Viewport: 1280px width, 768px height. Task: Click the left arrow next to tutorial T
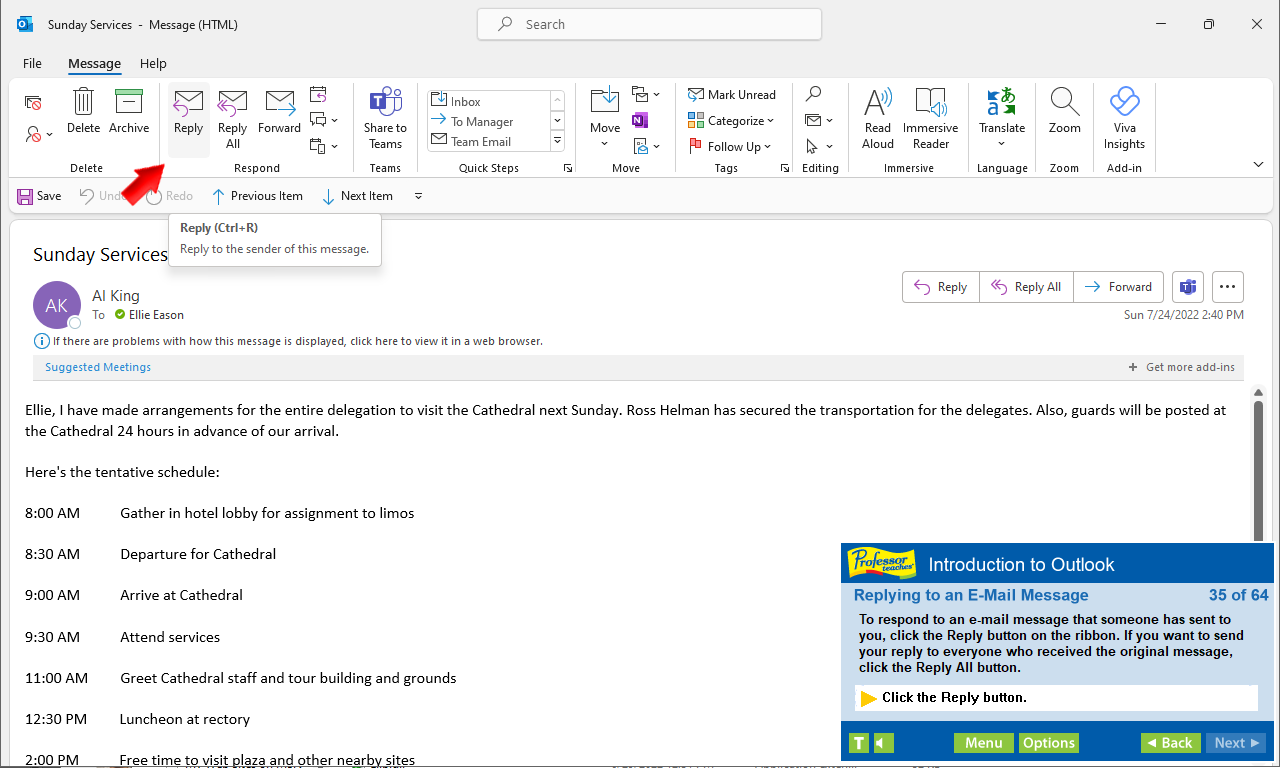(x=884, y=743)
